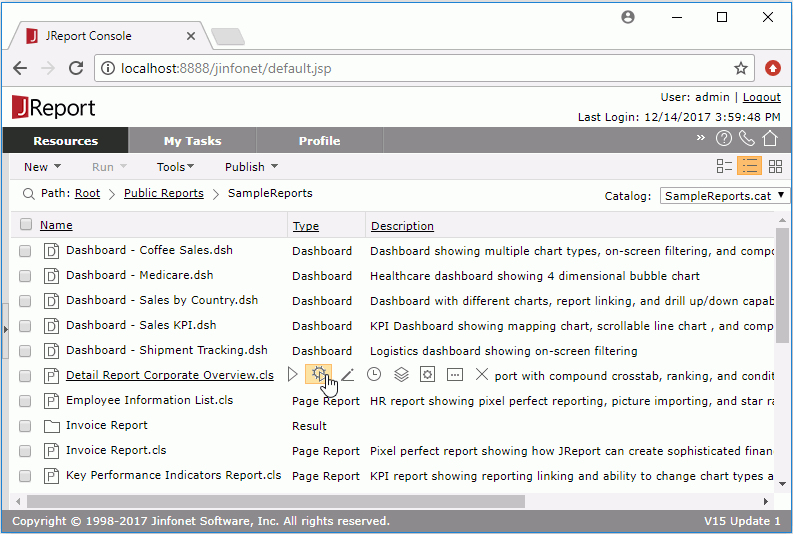Select Key Performance Indicators Report.cls row
Screen dimensions: 793x534
pyautogui.click(x=393, y=476)
